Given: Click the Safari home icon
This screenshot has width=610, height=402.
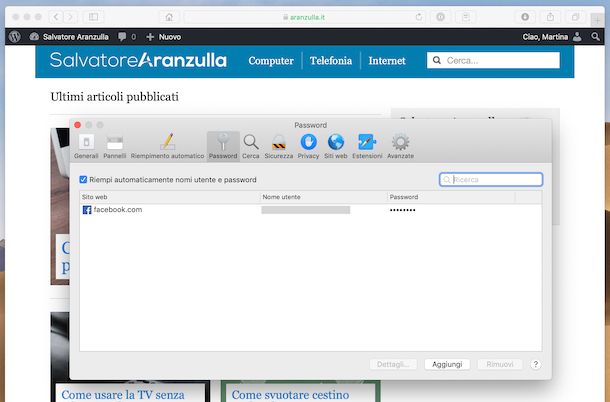Looking at the screenshot, I should click(169, 17).
